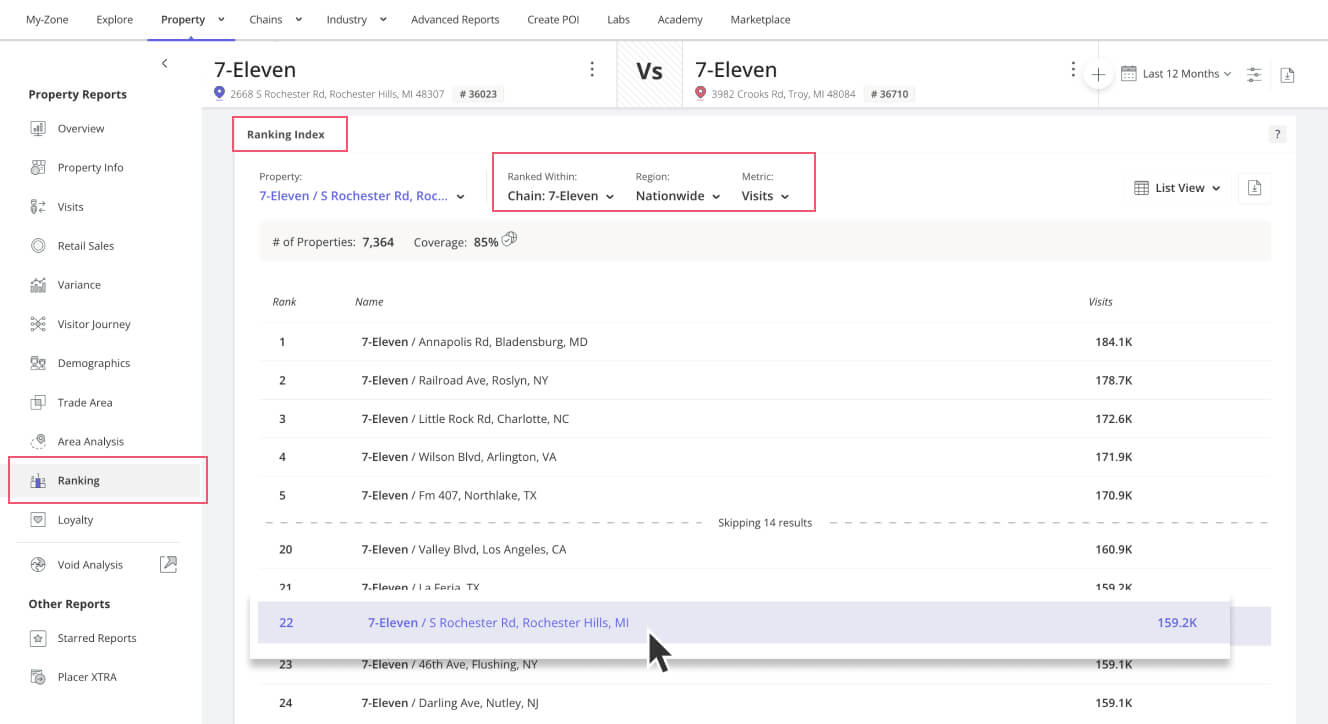This screenshot has height=724, width=1328.
Task: Open options menu for Troy 7-Eleven
Action: [x=1072, y=69]
